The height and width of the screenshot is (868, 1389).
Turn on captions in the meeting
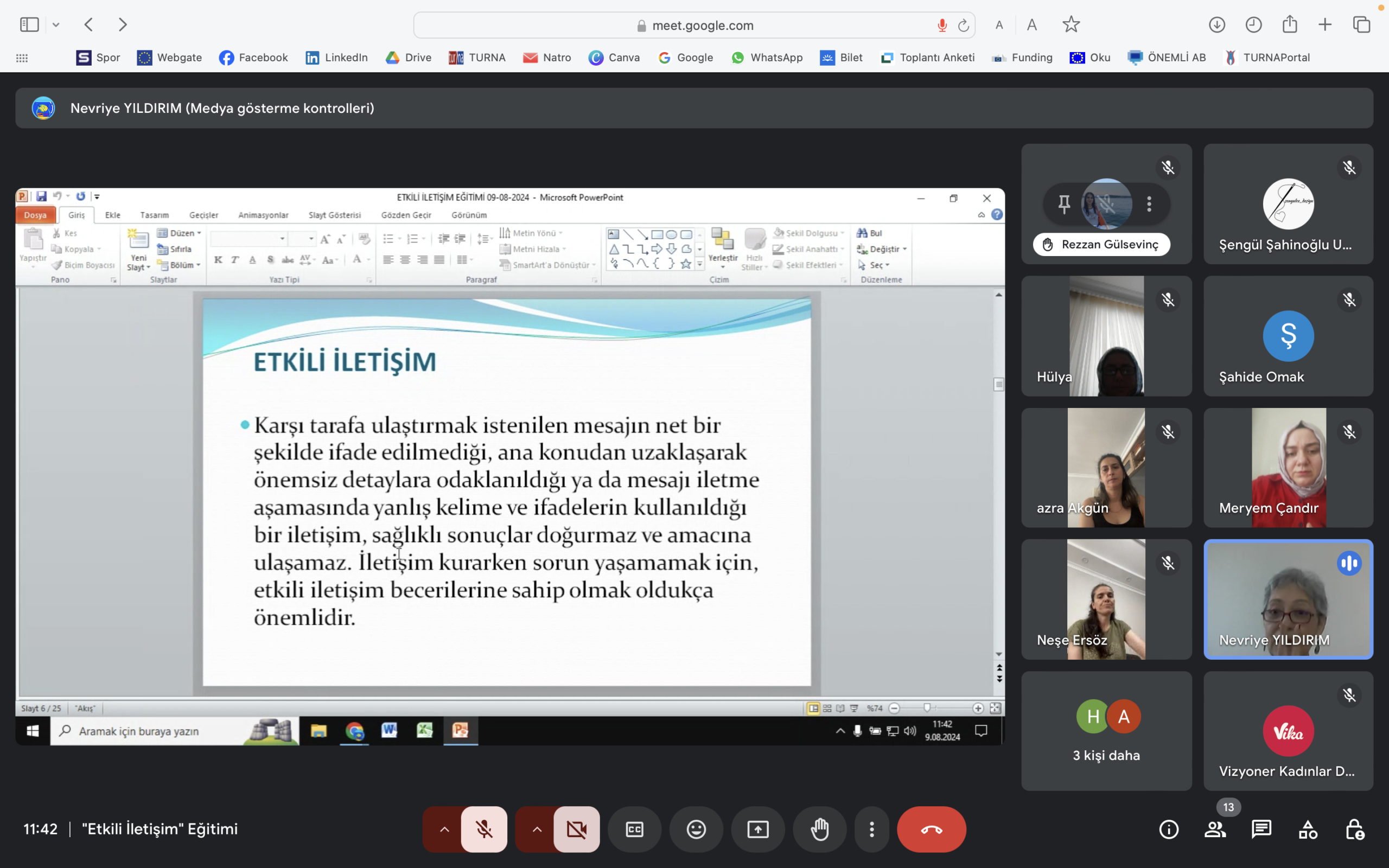click(x=634, y=829)
